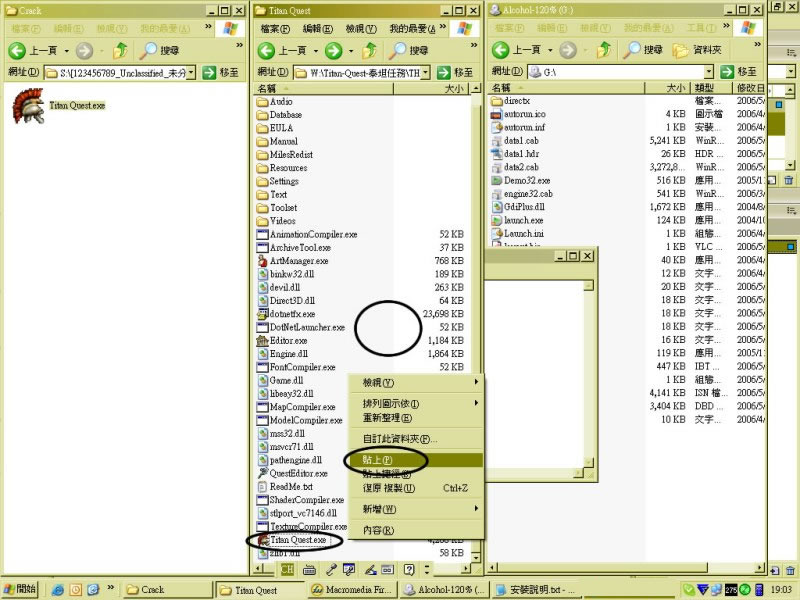
Task: Go up one level in Alcohol-120% window
Action: tap(604, 50)
